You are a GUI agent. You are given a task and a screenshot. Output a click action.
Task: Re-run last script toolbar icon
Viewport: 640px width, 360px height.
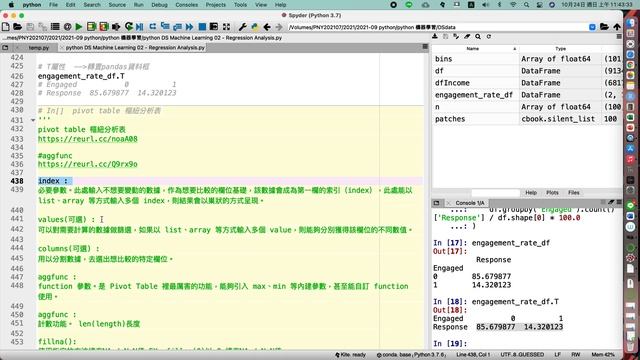[129, 27]
